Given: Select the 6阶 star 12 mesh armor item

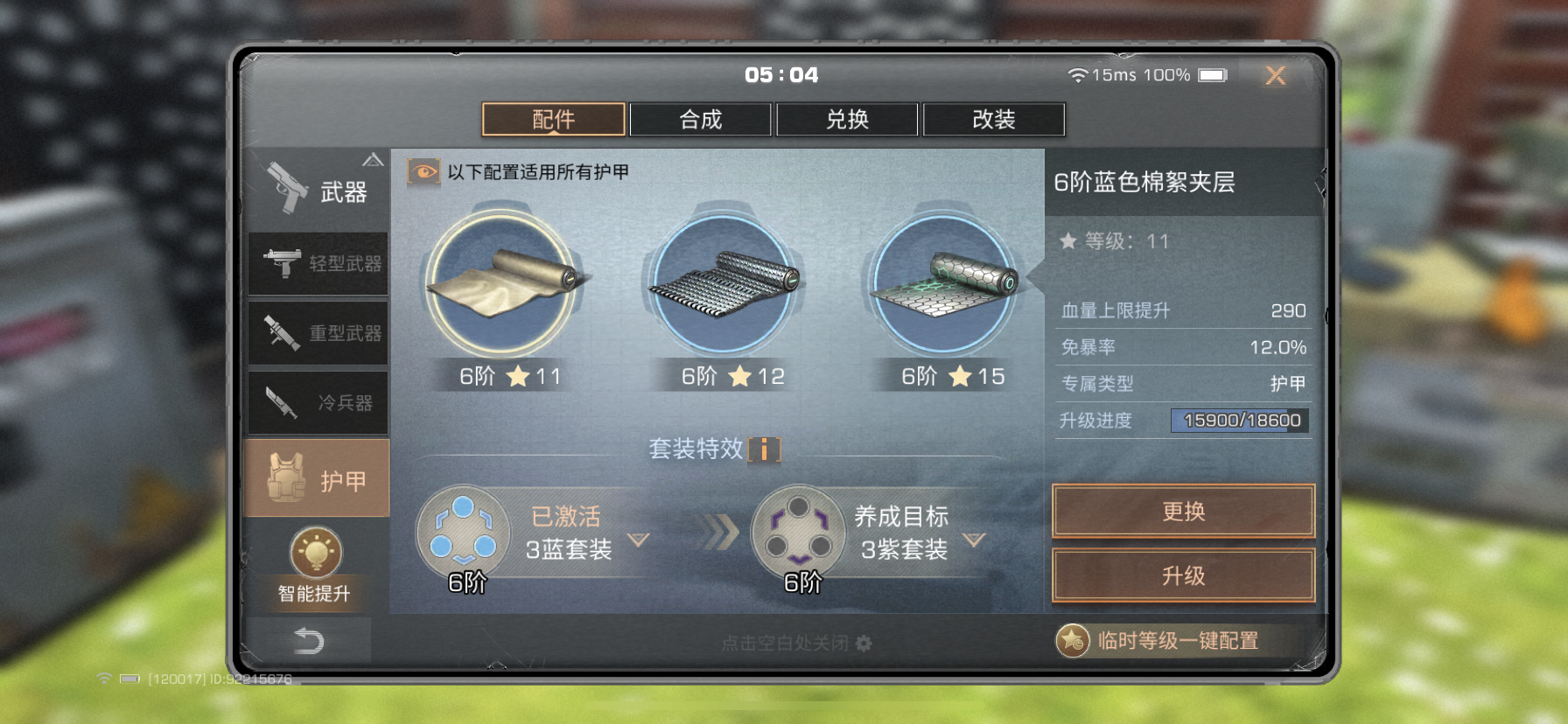Looking at the screenshot, I should click(x=723, y=282).
